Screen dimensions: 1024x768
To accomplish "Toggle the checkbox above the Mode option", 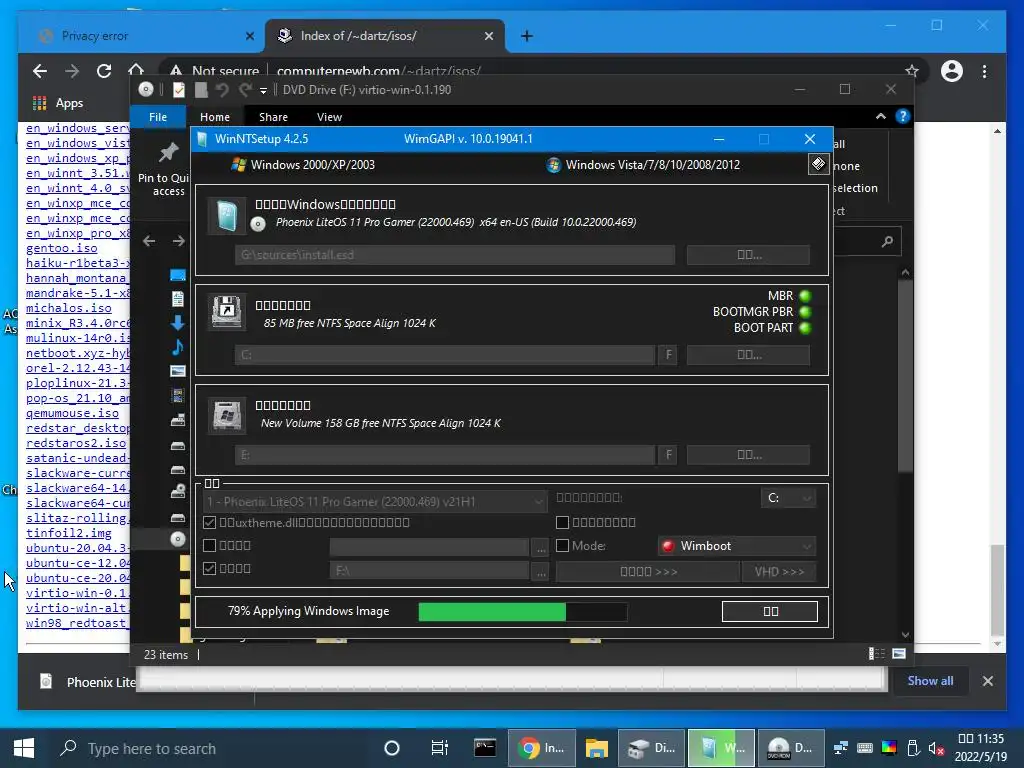I will [x=562, y=522].
